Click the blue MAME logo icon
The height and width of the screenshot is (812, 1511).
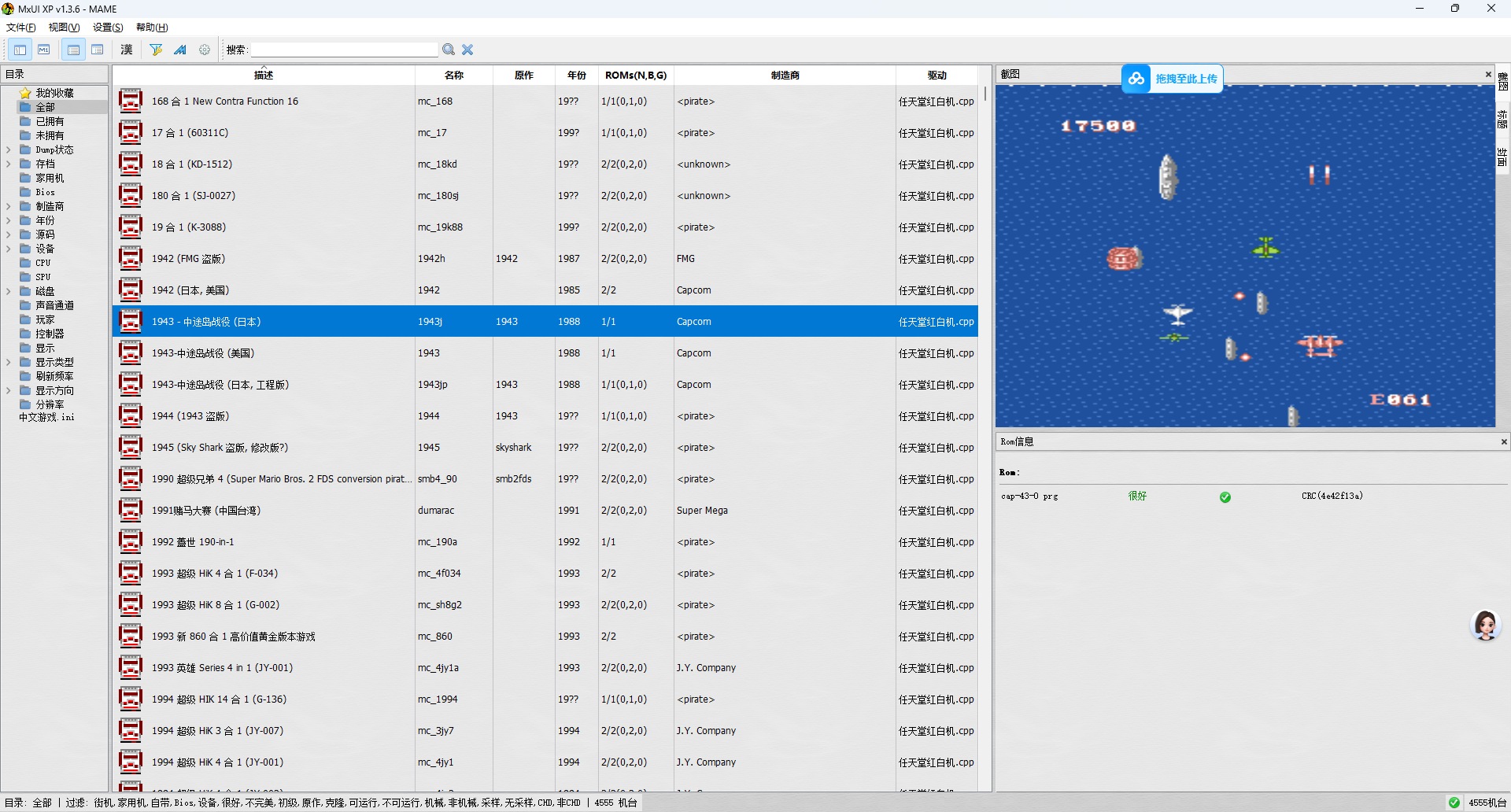tap(180, 50)
